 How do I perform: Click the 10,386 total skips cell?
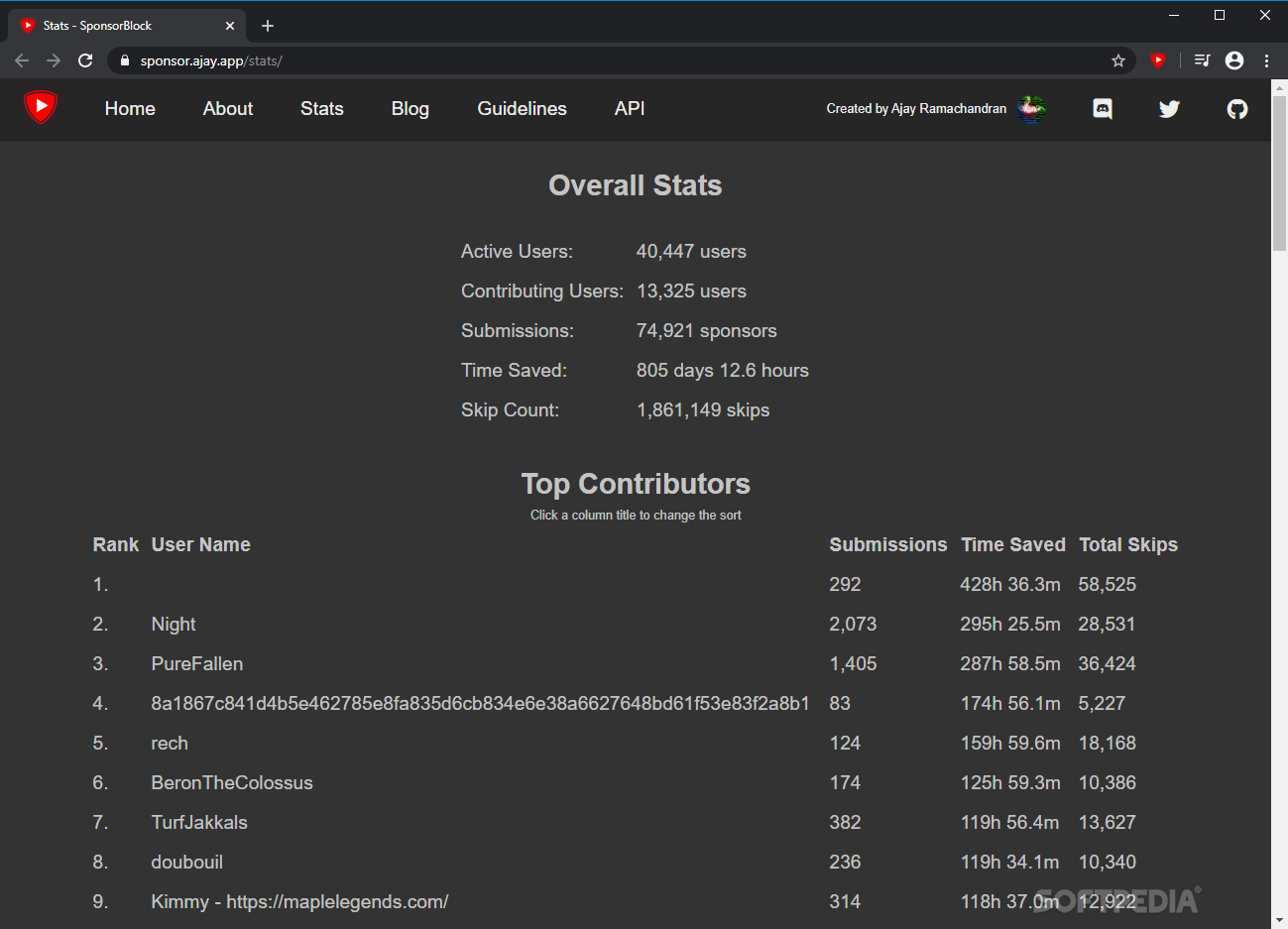pos(1108,783)
